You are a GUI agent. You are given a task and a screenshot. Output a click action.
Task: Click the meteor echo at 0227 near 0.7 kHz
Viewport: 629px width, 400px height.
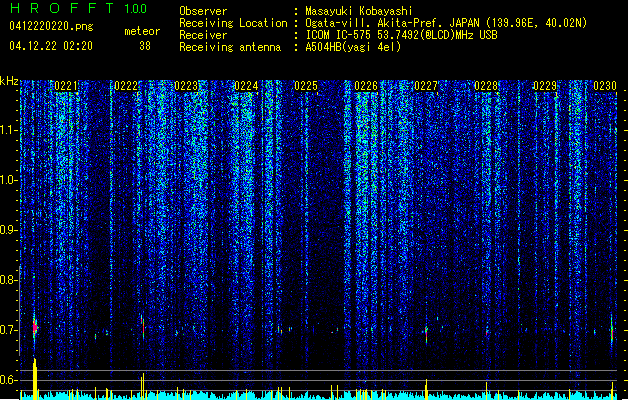click(x=426, y=334)
